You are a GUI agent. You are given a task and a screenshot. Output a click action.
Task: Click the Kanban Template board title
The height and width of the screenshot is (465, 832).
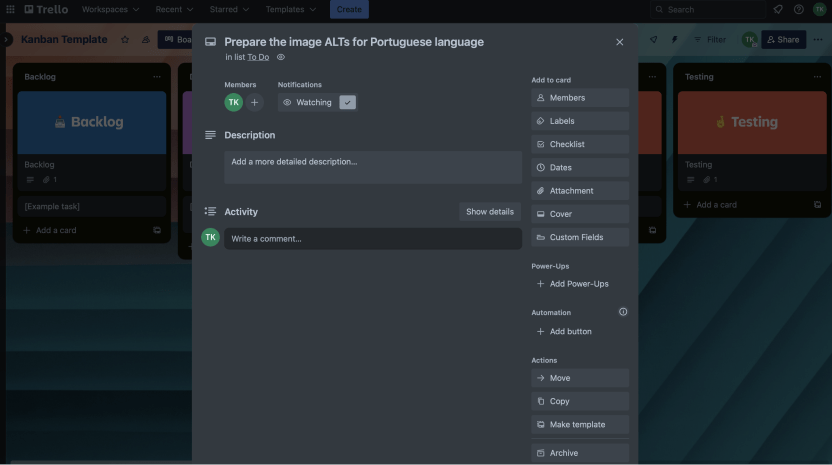click(x=64, y=39)
